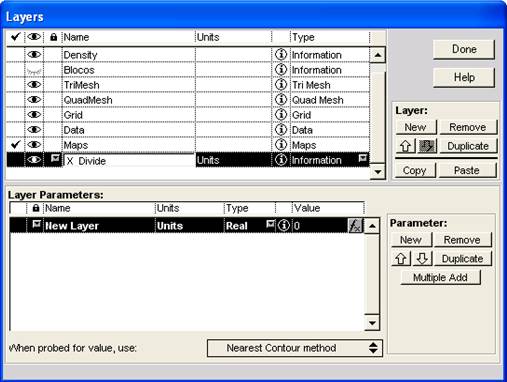Select the QuadMesh layer name
Viewport: 507px width, 382px height.
(88, 100)
